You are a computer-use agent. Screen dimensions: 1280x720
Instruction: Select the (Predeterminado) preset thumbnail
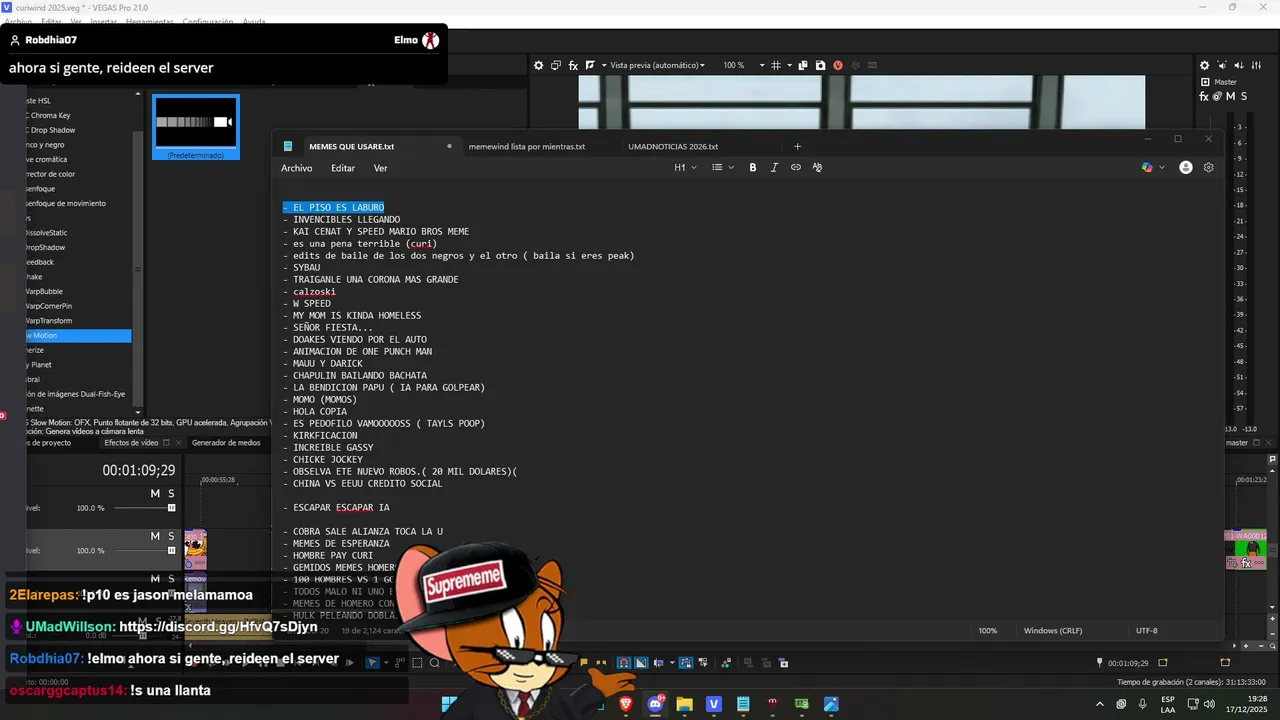click(x=196, y=127)
